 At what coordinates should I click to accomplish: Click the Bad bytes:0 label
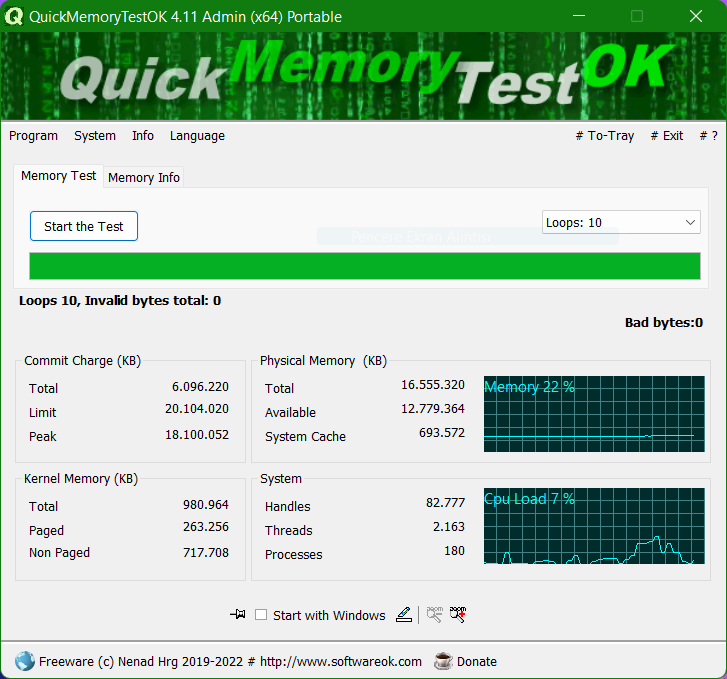(664, 322)
